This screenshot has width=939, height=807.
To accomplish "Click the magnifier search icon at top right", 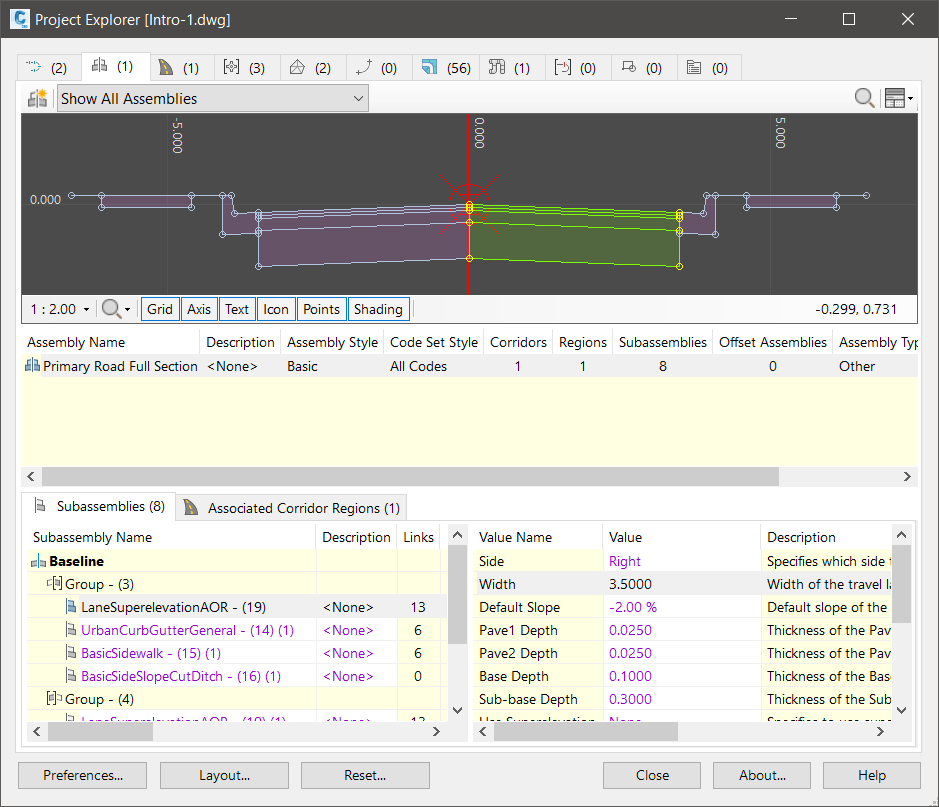I will [x=864, y=98].
